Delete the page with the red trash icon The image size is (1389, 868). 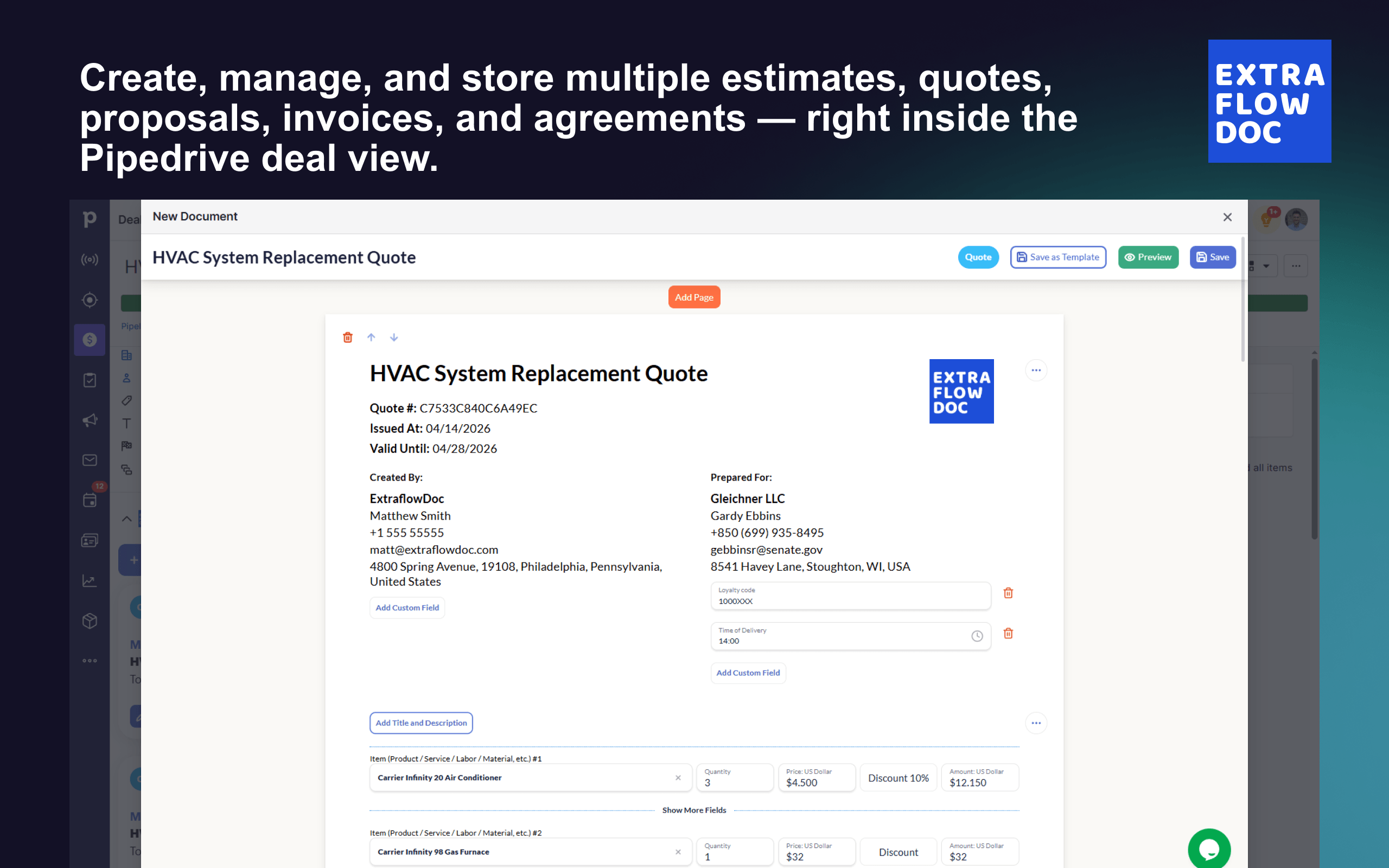point(348,337)
